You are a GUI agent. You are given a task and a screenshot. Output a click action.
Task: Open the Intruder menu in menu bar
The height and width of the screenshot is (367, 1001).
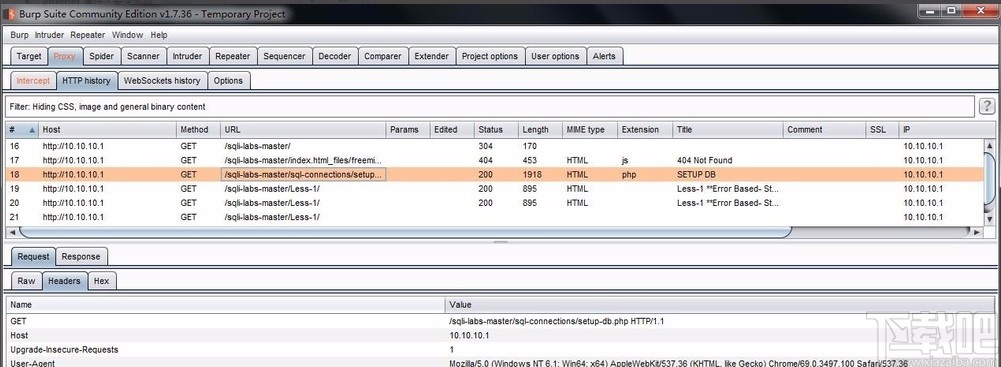tap(50, 35)
